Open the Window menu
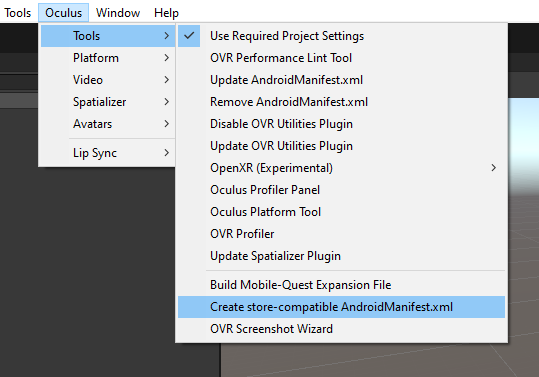This screenshot has height=377, width=539. (118, 13)
